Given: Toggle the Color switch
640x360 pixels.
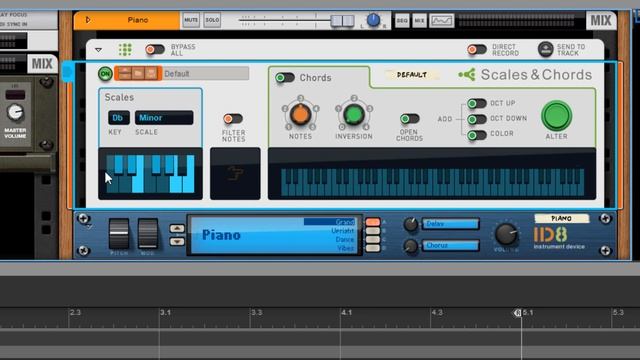Looking at the screenshot, I should pos(477,135).
